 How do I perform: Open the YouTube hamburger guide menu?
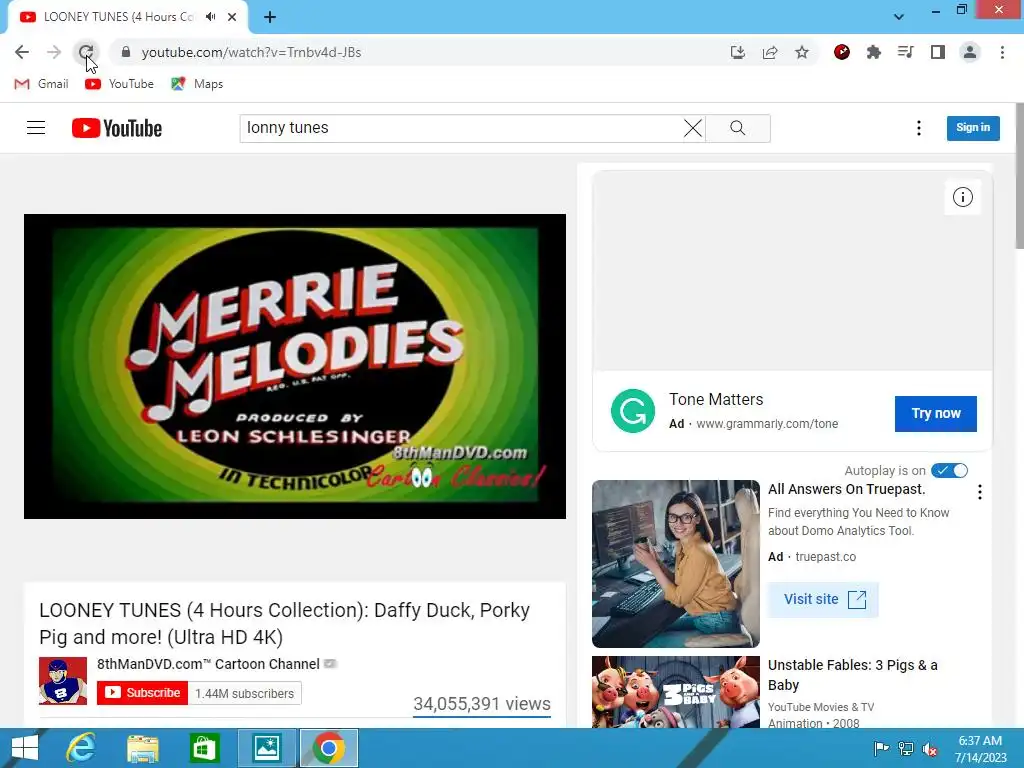point(36,127)
